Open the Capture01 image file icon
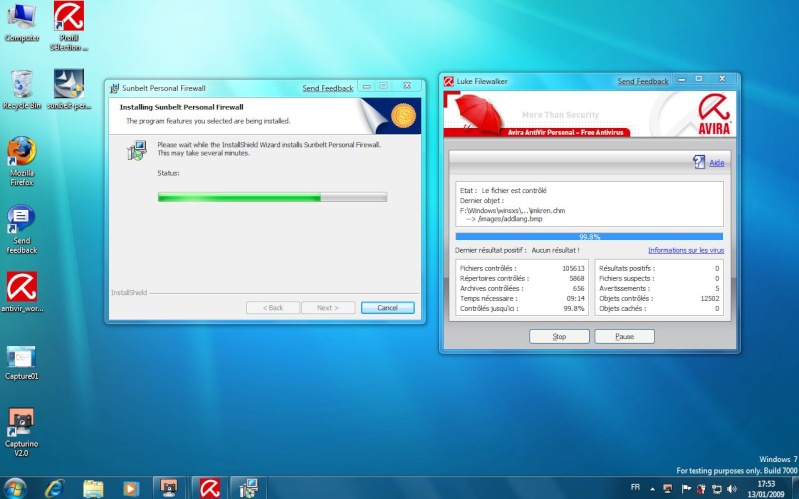The image size is (799, 499). (x=21, y=363)
